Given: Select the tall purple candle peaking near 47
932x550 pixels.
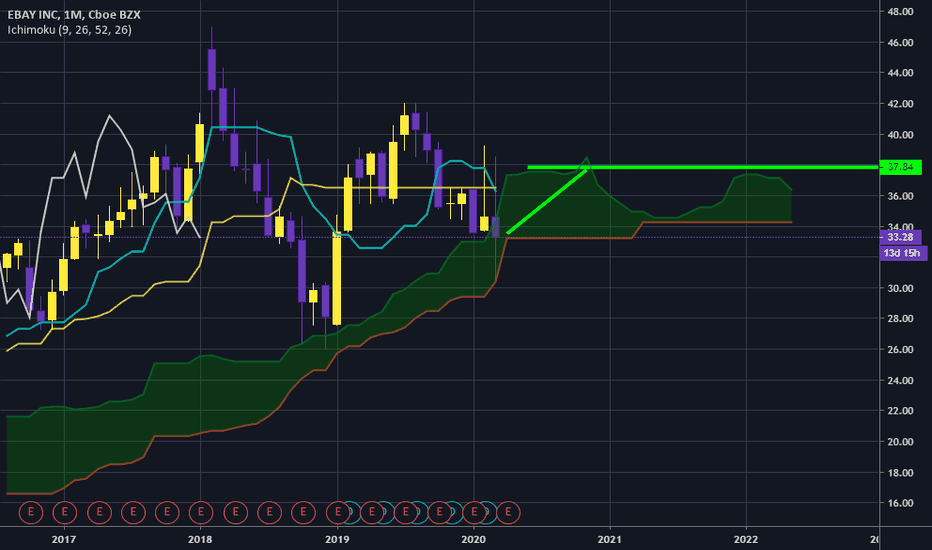Looking at the screenshot, I should tap(212, 69).
